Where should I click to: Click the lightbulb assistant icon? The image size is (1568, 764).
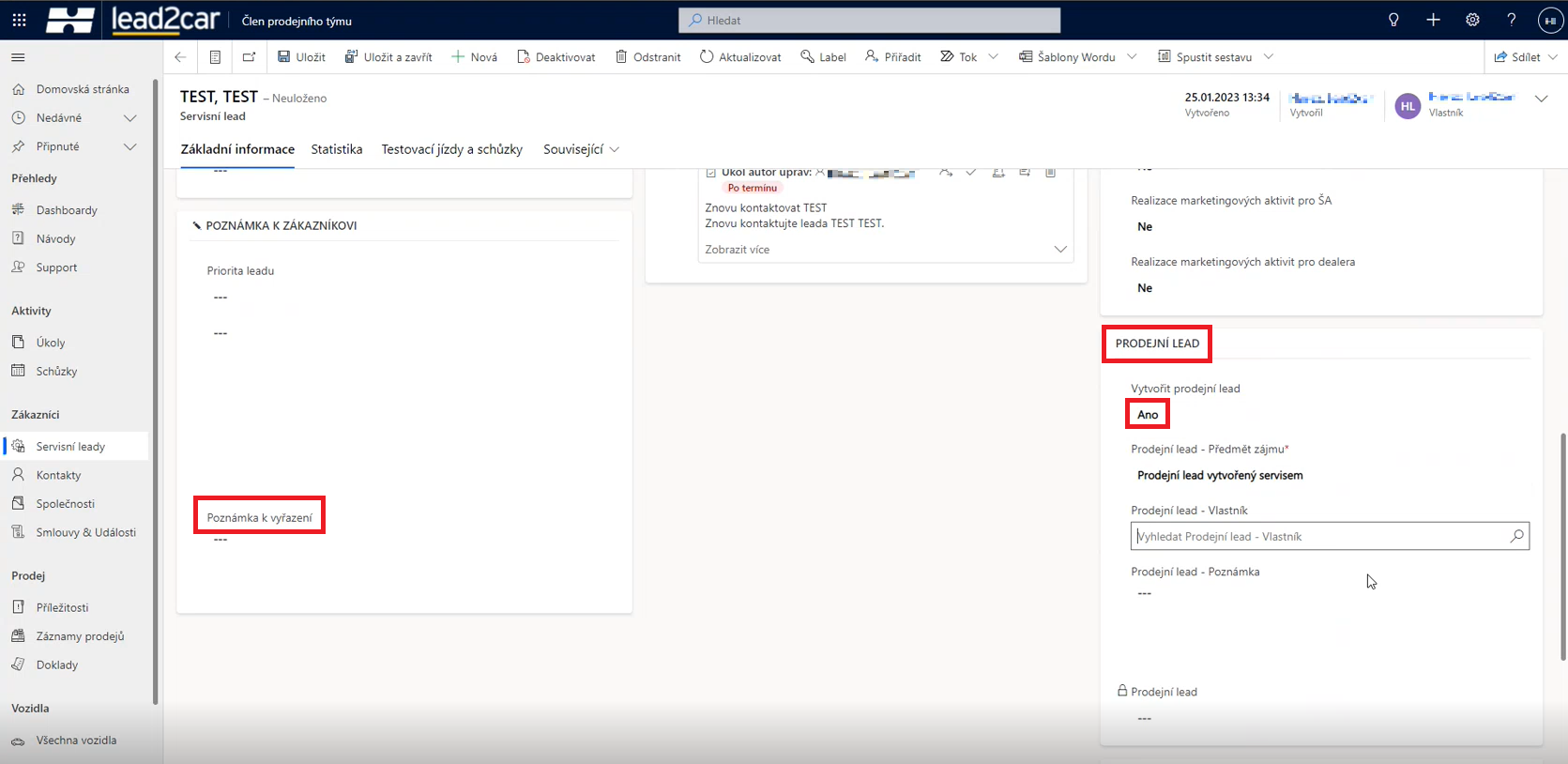1393,20
